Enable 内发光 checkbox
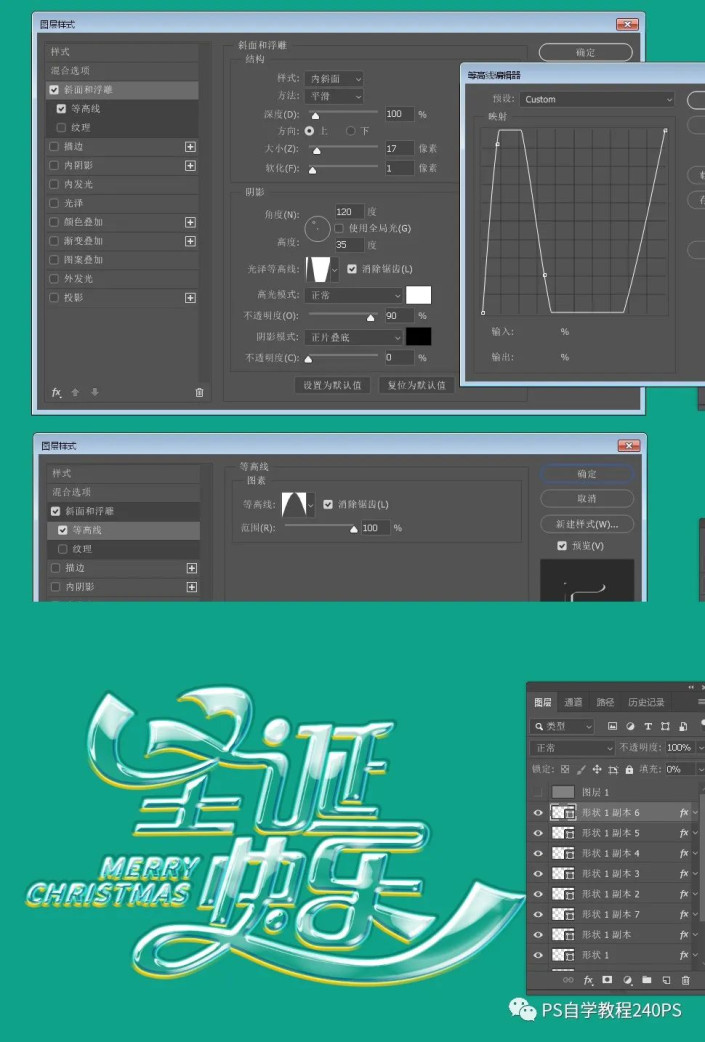This screenshot has width=705, height=1042. pos(54,184)
